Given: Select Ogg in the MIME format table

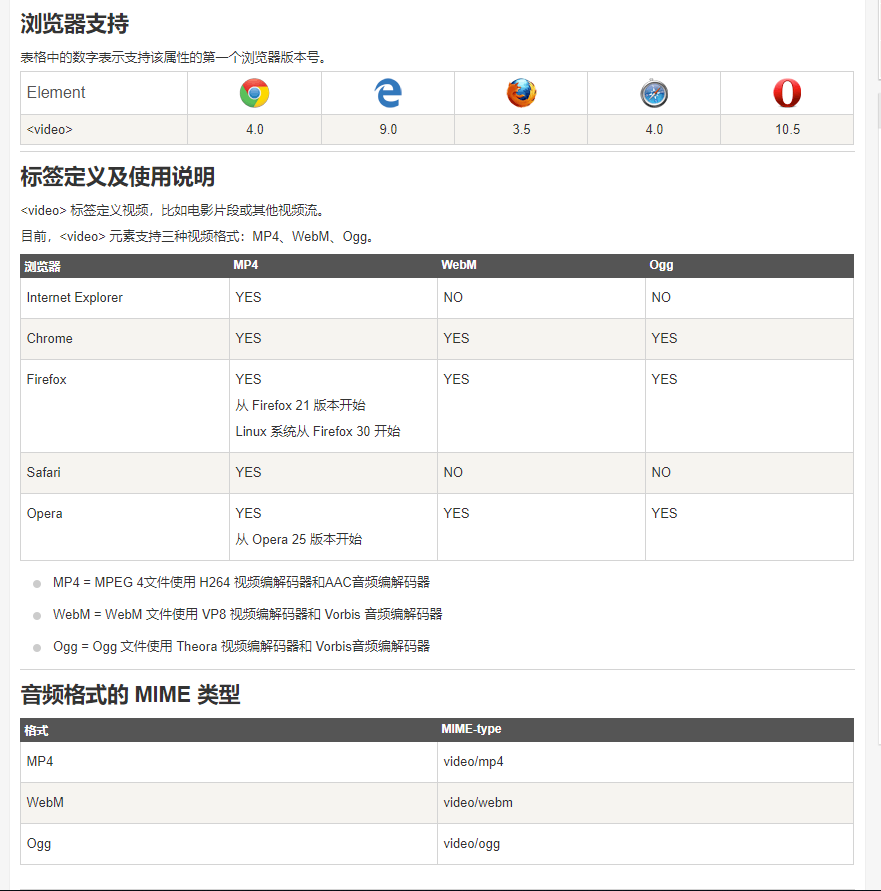Looking at the screenshot, I should point(228,844).
